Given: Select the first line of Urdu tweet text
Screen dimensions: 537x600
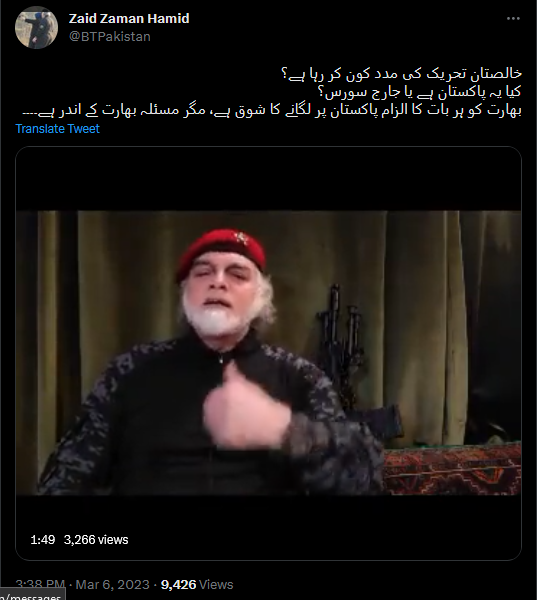Looking at the screenshot, I should click(401, 73).
